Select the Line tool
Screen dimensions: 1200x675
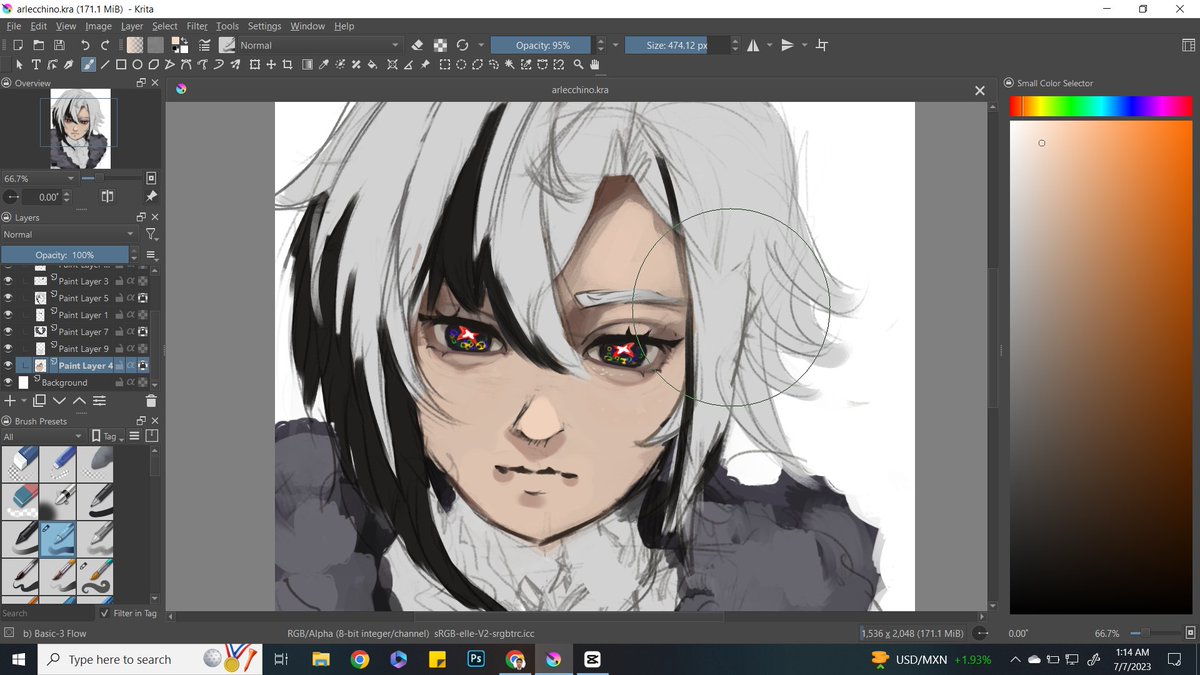tap(104, 65)
